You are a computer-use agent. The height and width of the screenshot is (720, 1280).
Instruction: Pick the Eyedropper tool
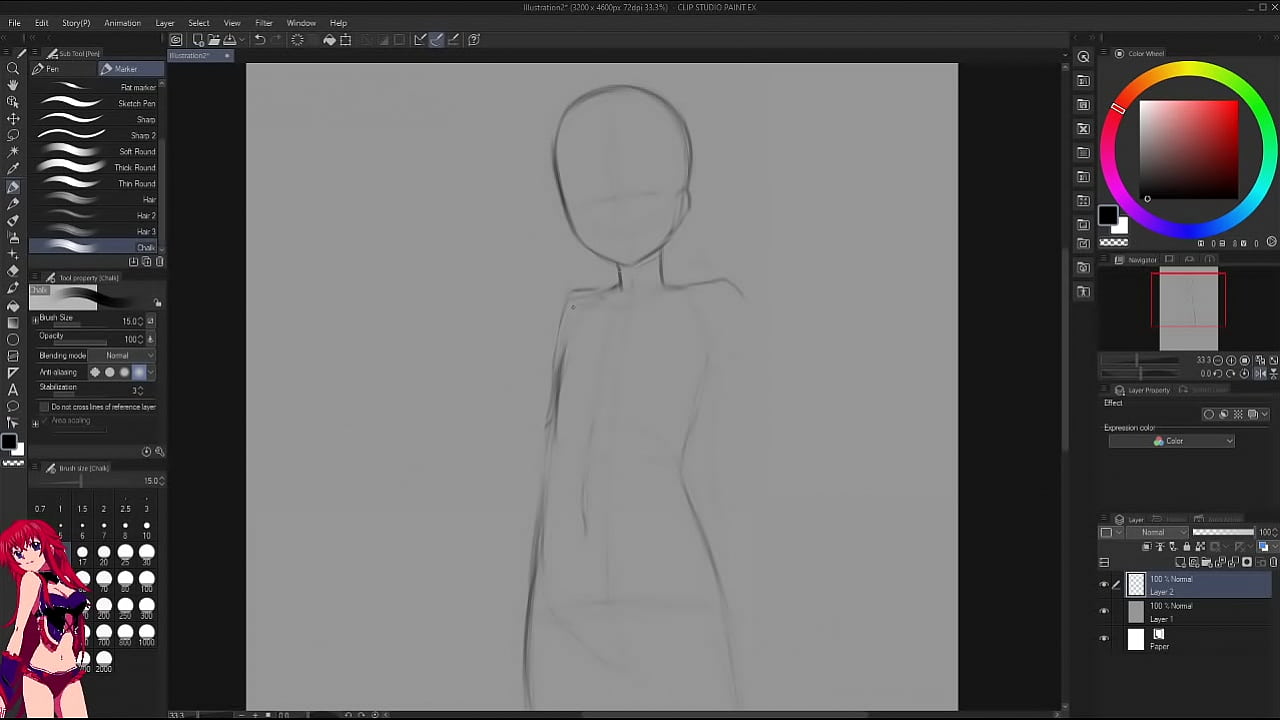(13, 169)
